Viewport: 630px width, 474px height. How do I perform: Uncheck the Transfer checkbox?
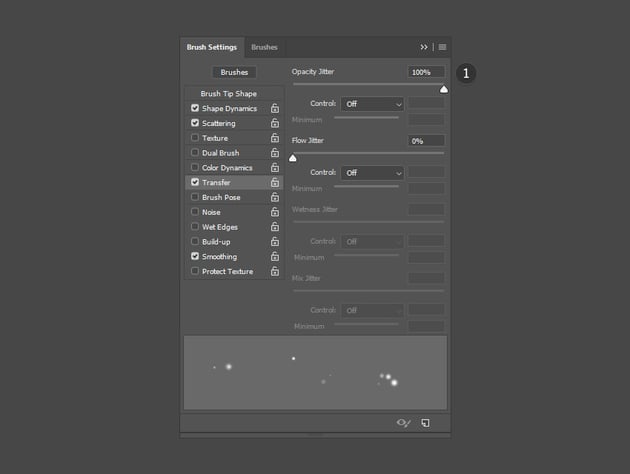(195, 182)
